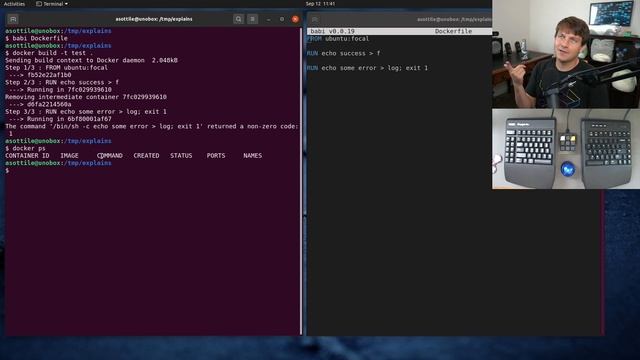The height and width of the screenshot is (360, 640).
Task: Click the '$ docker ps' command line
Action: pos(25,149)
